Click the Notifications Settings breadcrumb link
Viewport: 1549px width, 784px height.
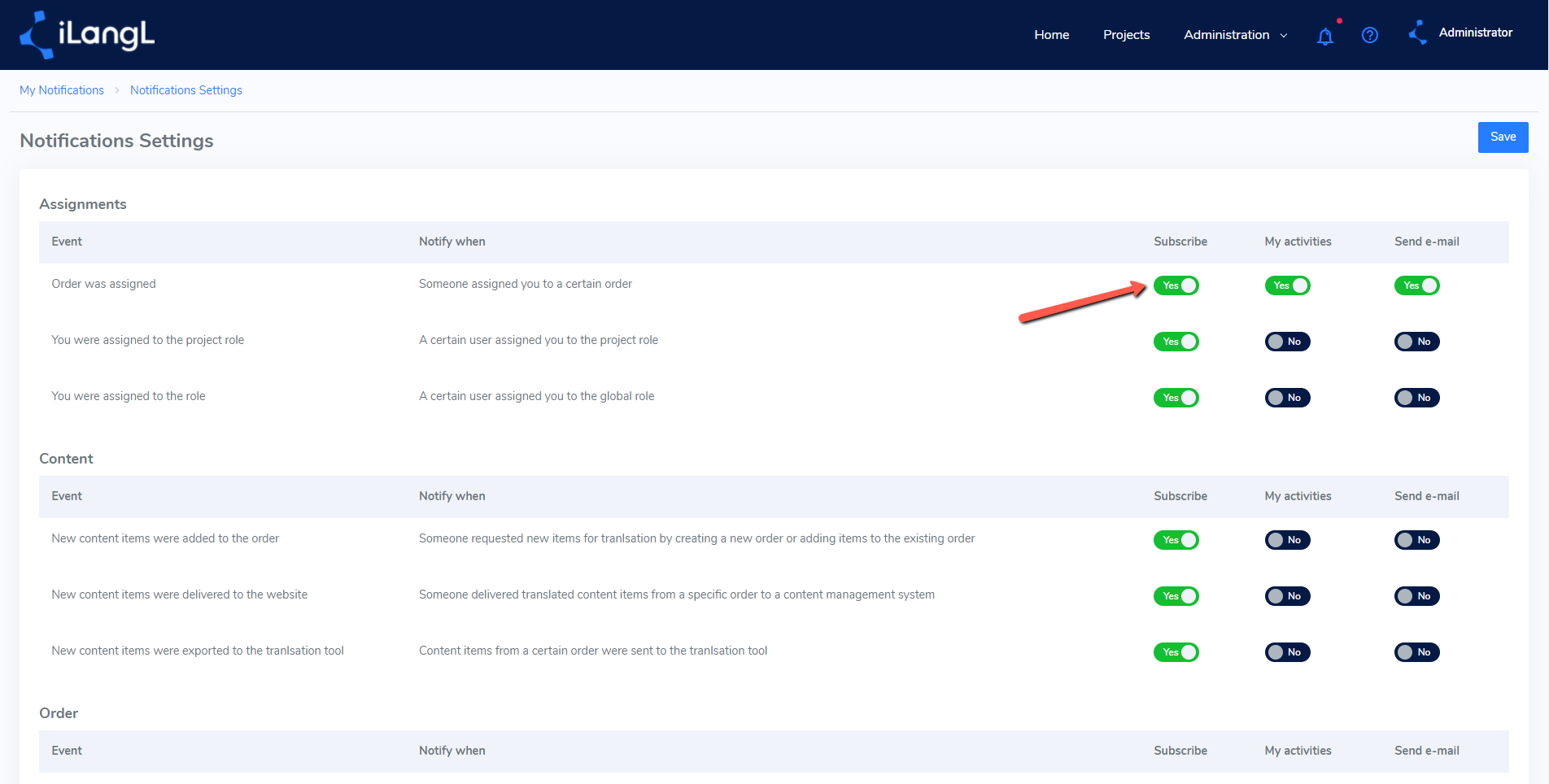click(x=186, y=90)
